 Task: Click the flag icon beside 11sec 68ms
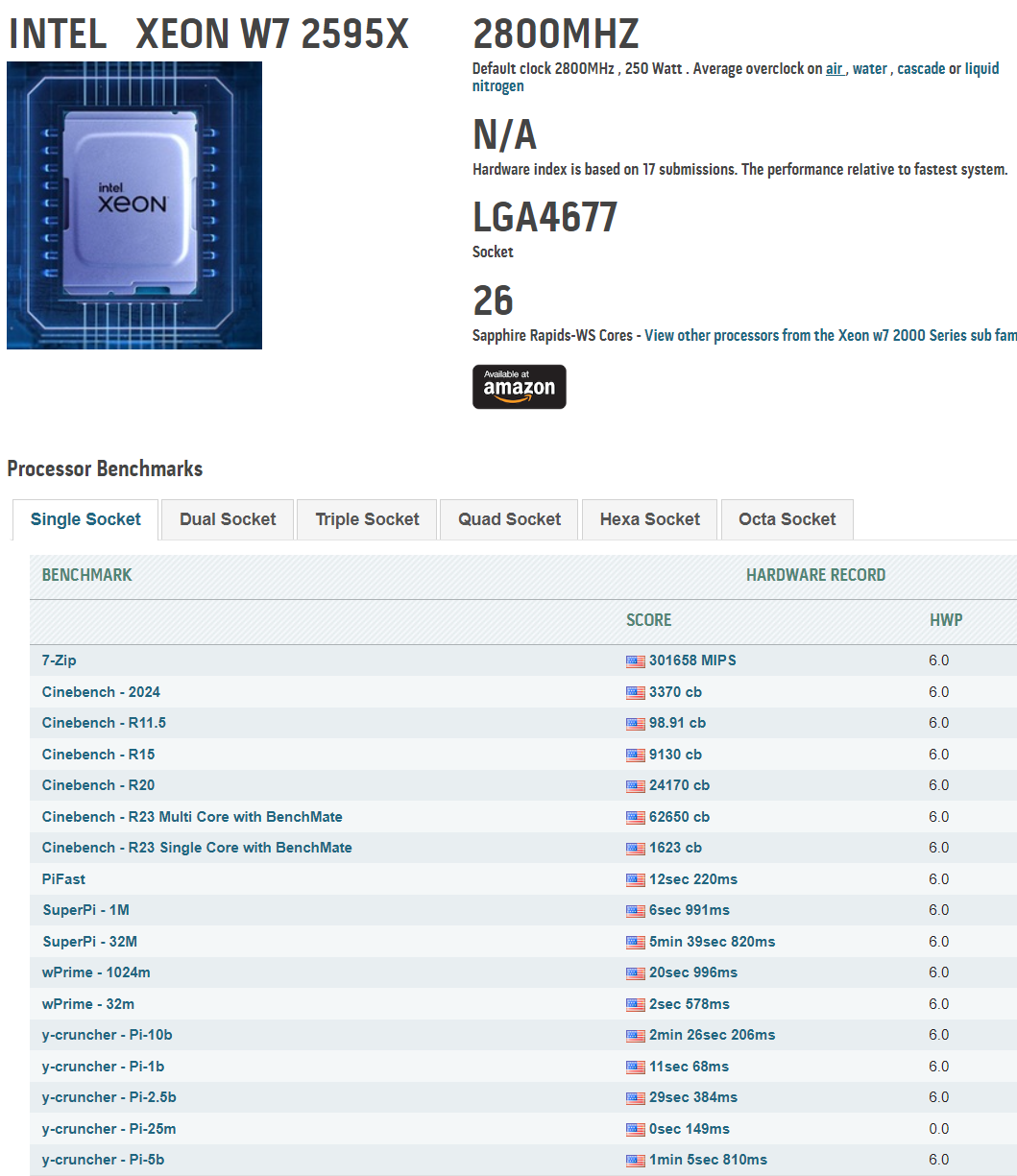pos(636,1068)
